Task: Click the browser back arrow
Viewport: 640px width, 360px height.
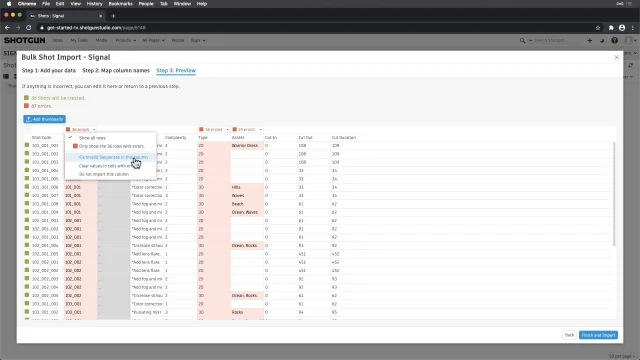Action: [7, 28]
